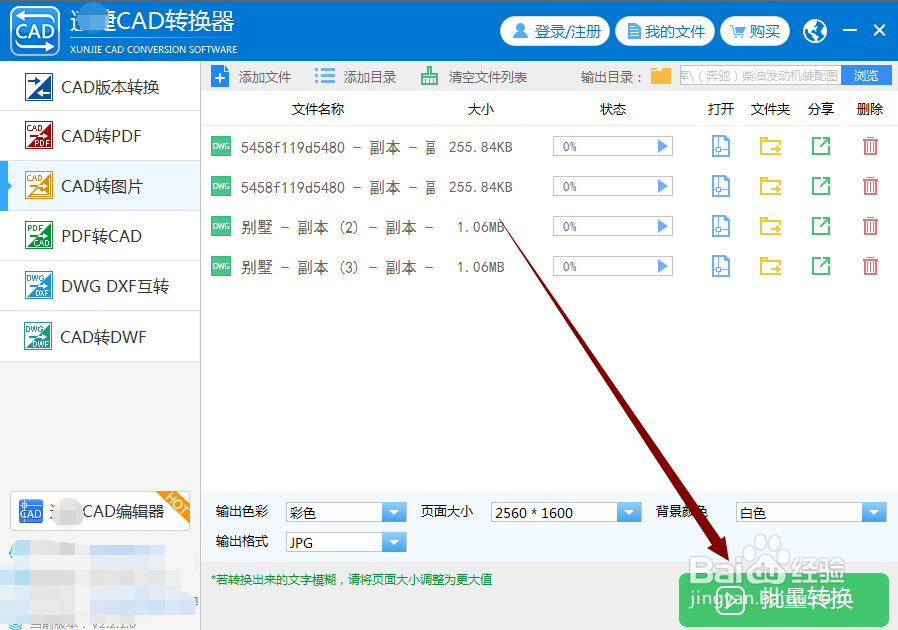Start conversion for the first file row
This screenshot has height=630, width=898.
662,146
